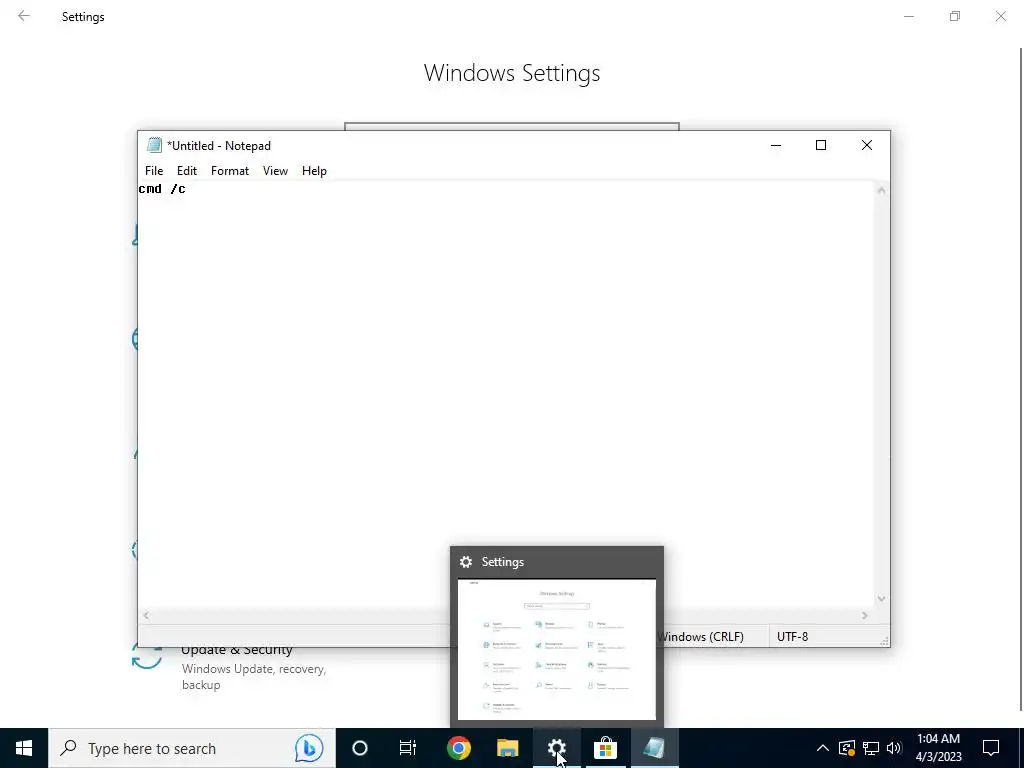Maximize the Notepad window
This screenshot has height=768, width=1024.
click(x=821, y=145)
